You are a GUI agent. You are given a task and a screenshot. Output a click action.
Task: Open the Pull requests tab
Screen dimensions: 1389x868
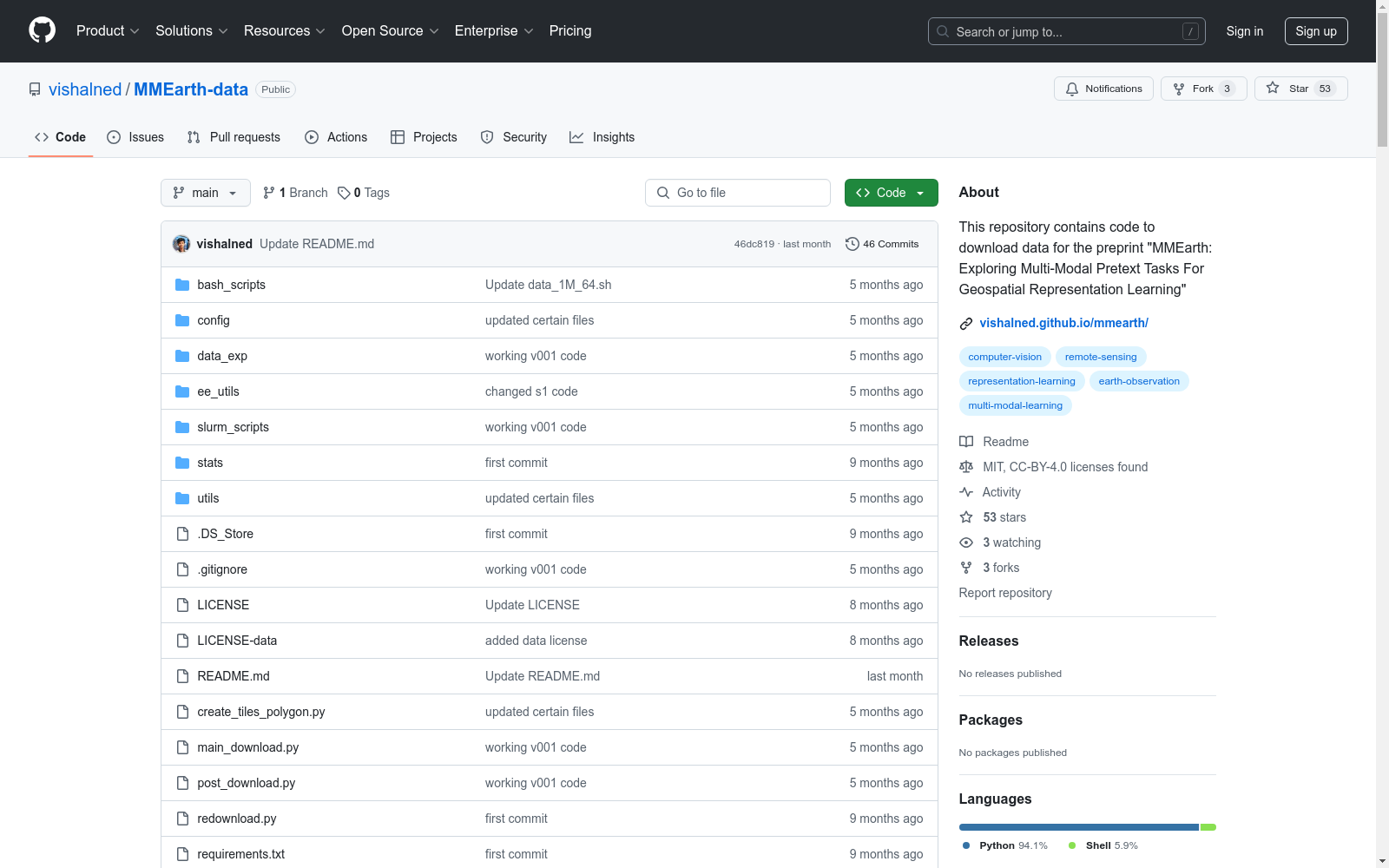coord(234,137)
